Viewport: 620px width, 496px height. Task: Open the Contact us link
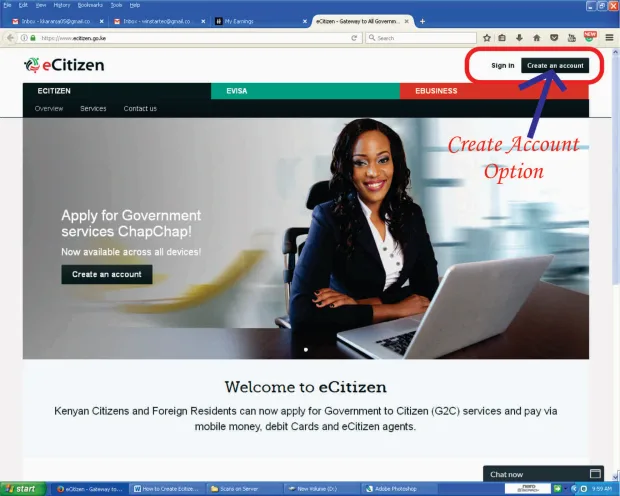140,108
